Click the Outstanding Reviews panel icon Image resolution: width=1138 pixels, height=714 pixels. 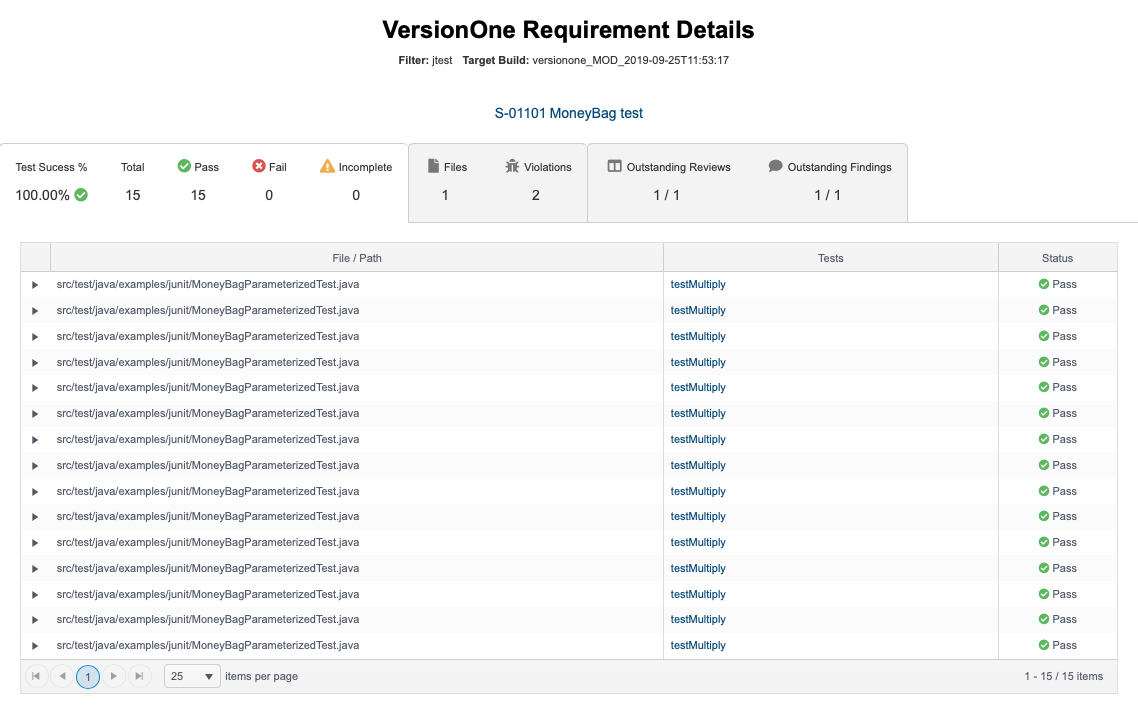615,166
